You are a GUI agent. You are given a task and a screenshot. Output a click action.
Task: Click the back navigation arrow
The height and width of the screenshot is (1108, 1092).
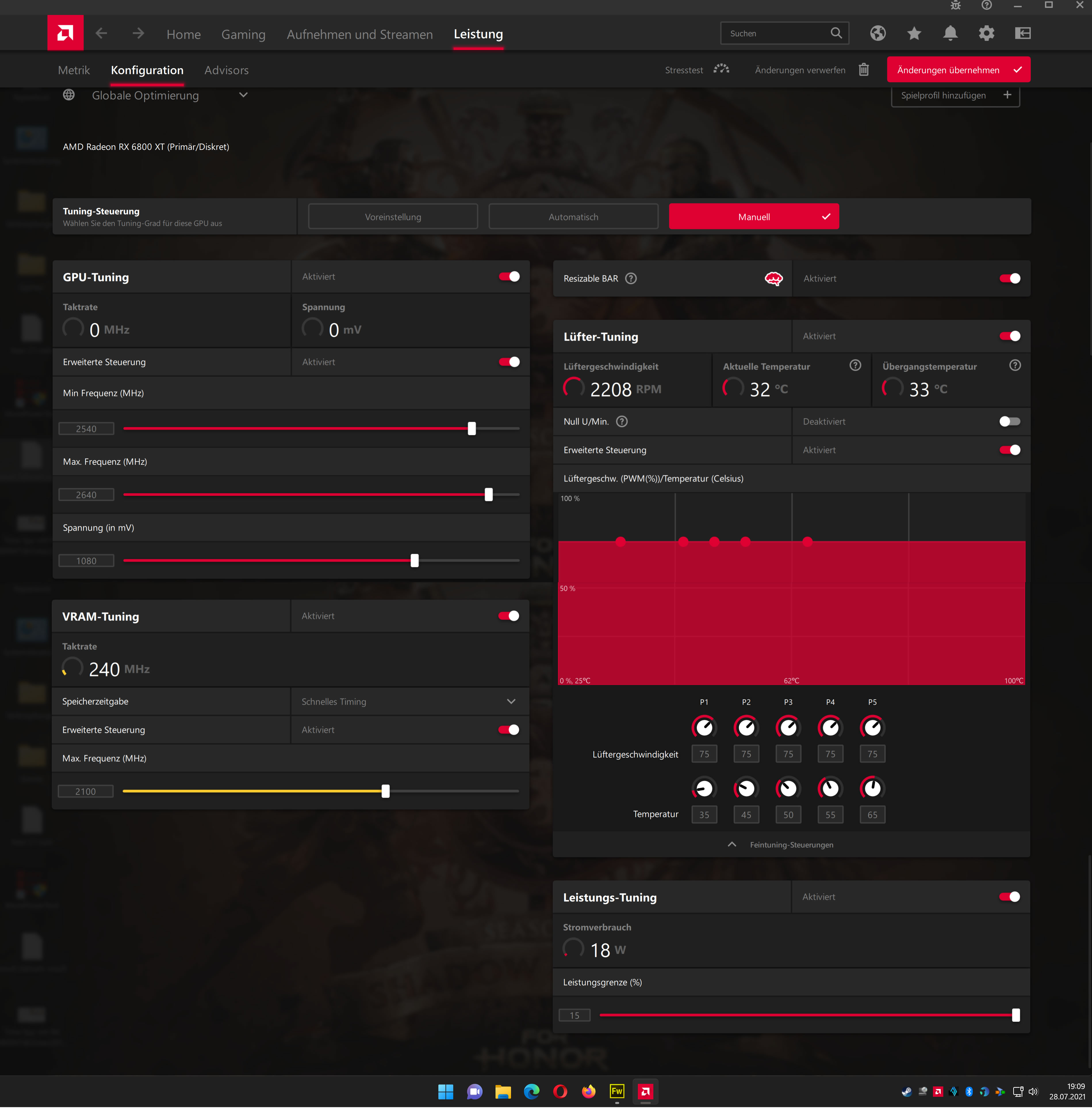click(x=101, y=33)
